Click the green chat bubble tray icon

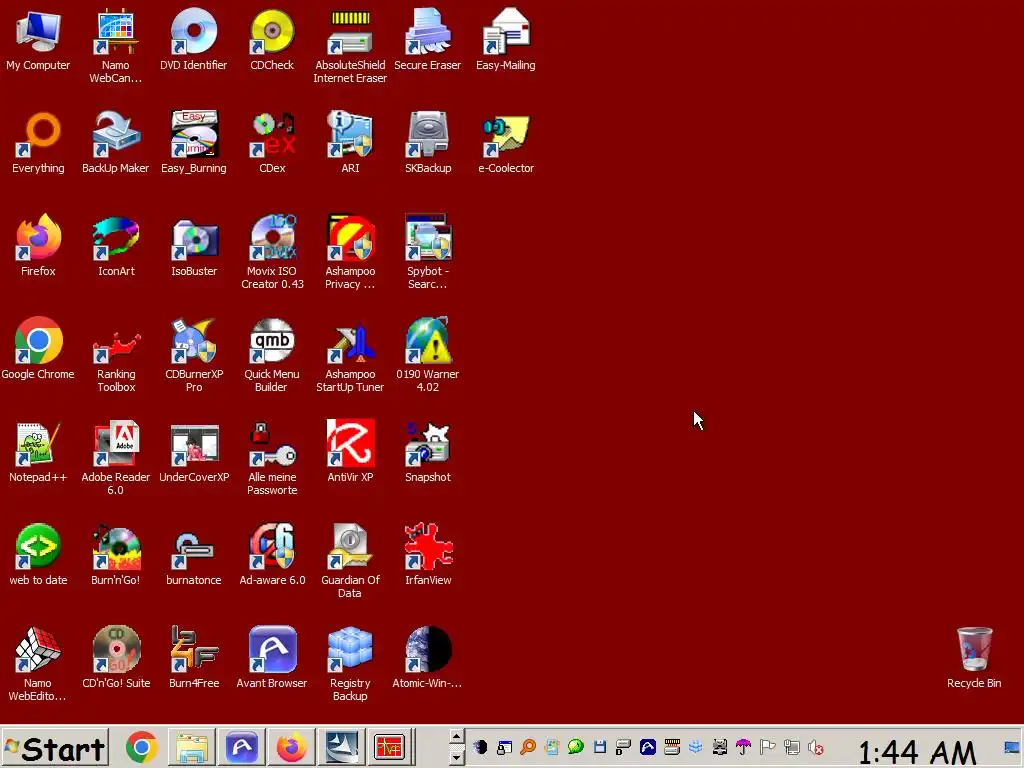(575, 747)
